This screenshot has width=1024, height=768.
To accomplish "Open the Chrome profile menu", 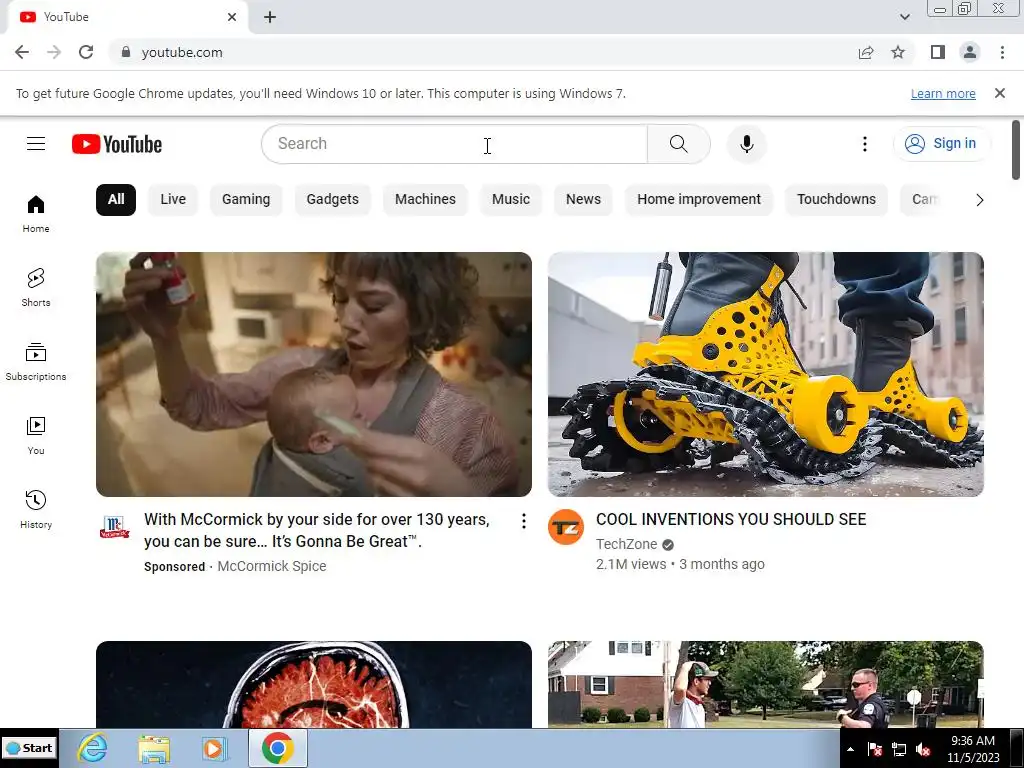I will click(x=970, y=52).
